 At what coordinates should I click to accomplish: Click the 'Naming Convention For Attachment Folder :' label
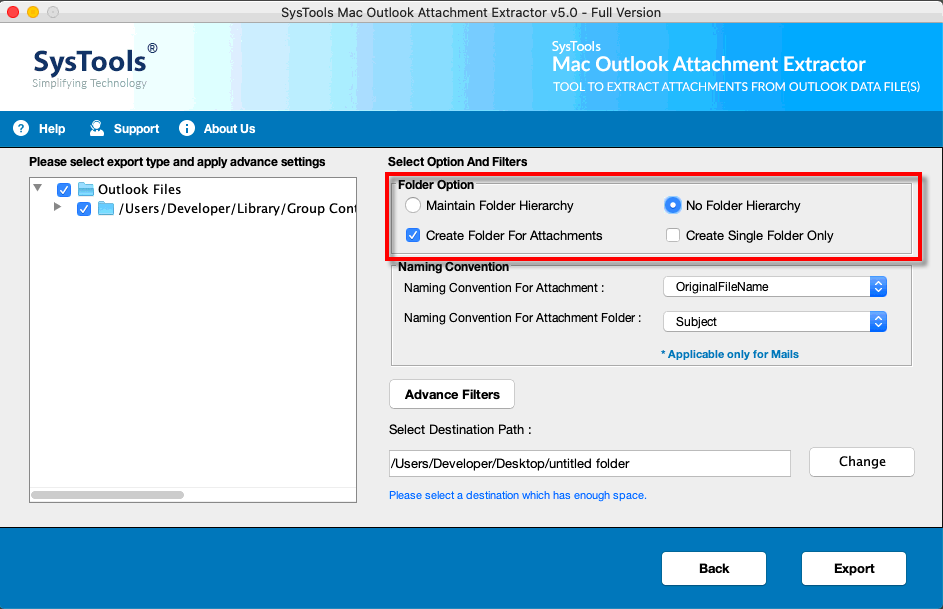523,318
